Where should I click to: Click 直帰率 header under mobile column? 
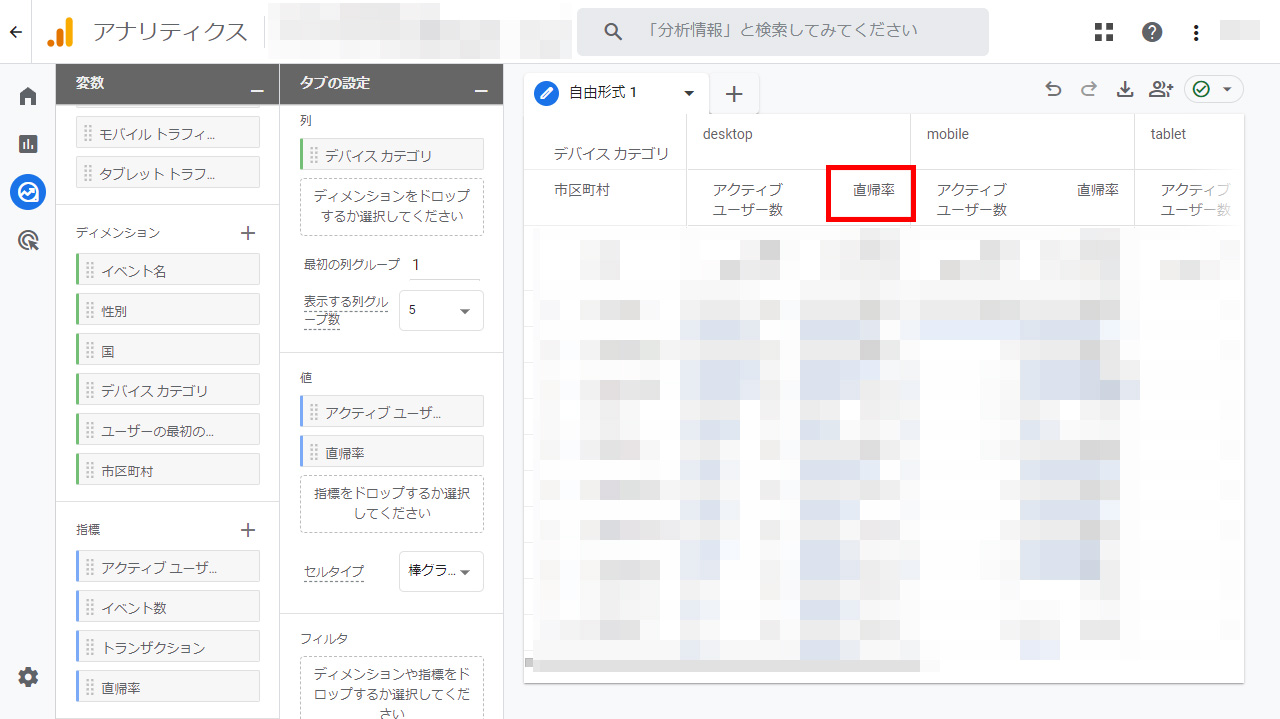(x=1097, y=190)
